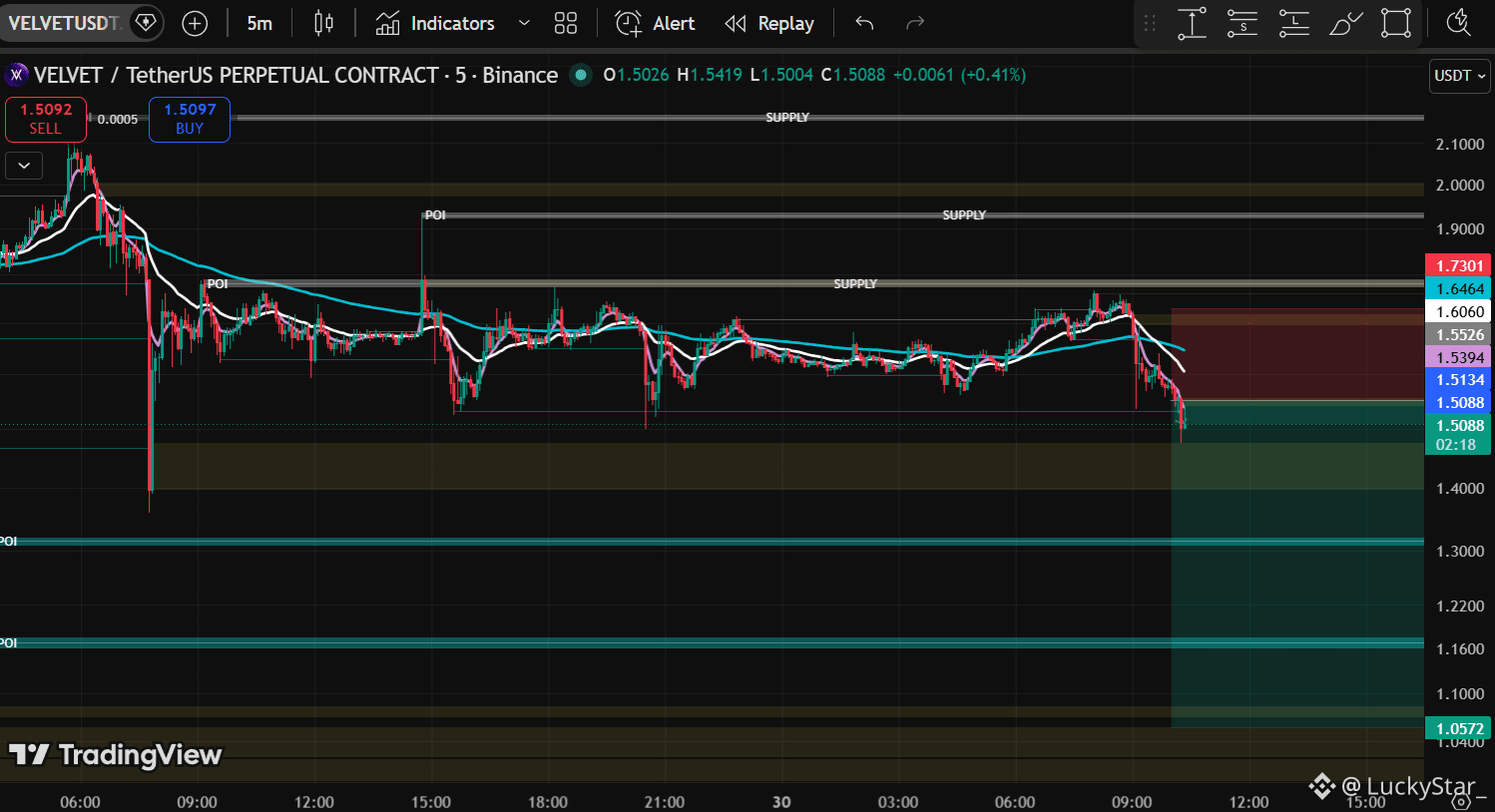Select the vertical measure drawing tool

click(1192, 23)
